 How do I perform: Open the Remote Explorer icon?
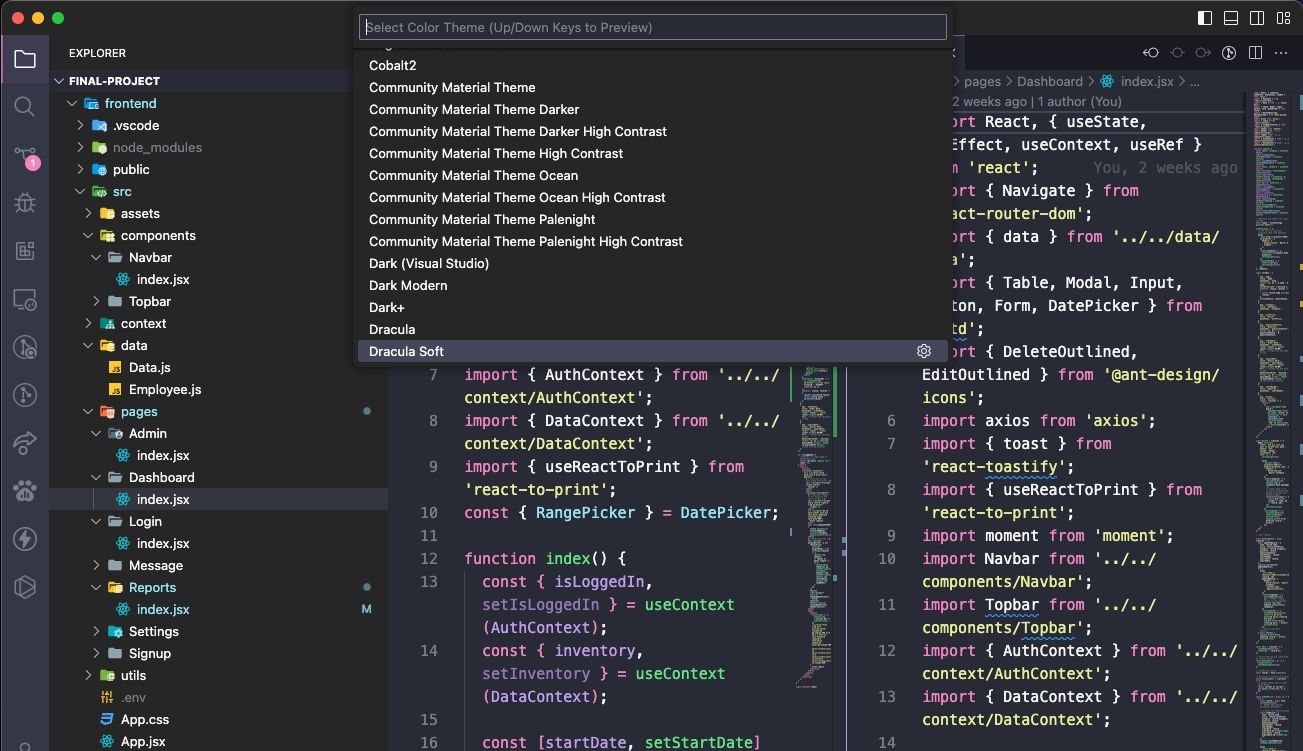tap(25, 299)
